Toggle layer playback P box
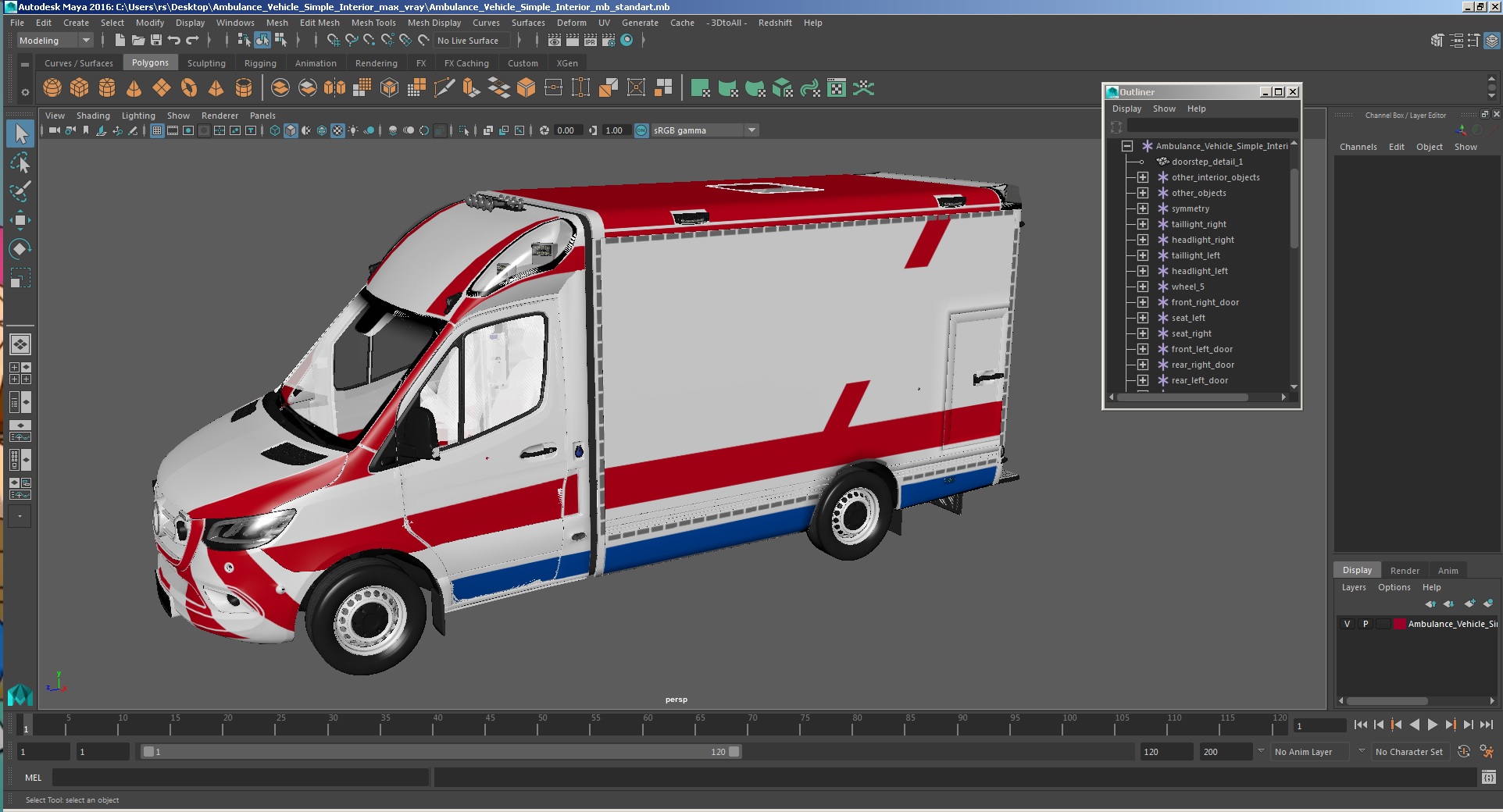1503x812 pixels. [x=1366, y=624]
